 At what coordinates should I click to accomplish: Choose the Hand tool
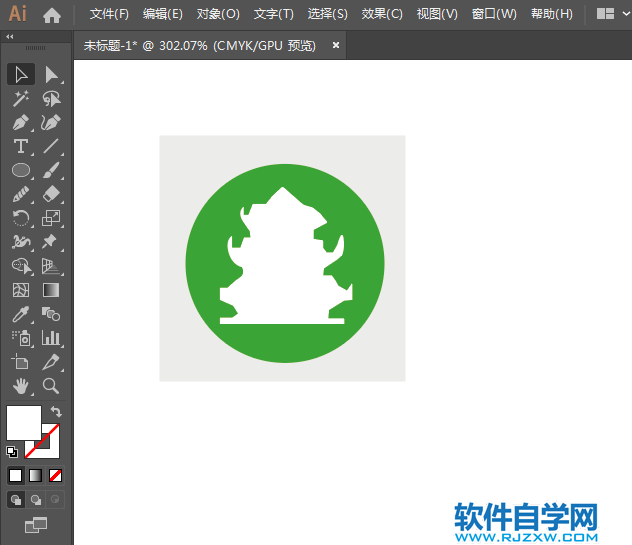tap(21, 386)
